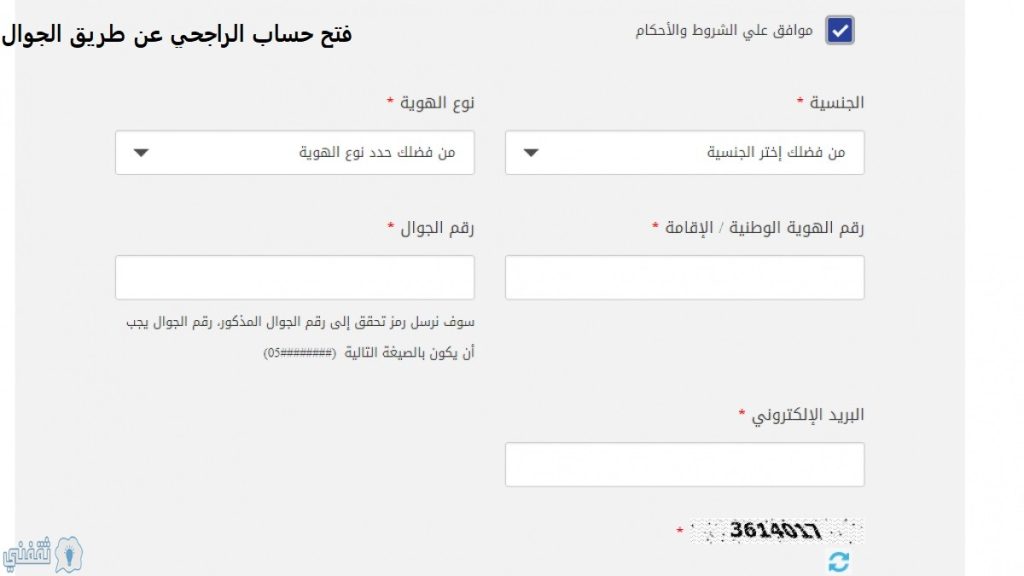
Task: Open the nationality (الجنسية) dropdown
Action: (x=684, y=153)
